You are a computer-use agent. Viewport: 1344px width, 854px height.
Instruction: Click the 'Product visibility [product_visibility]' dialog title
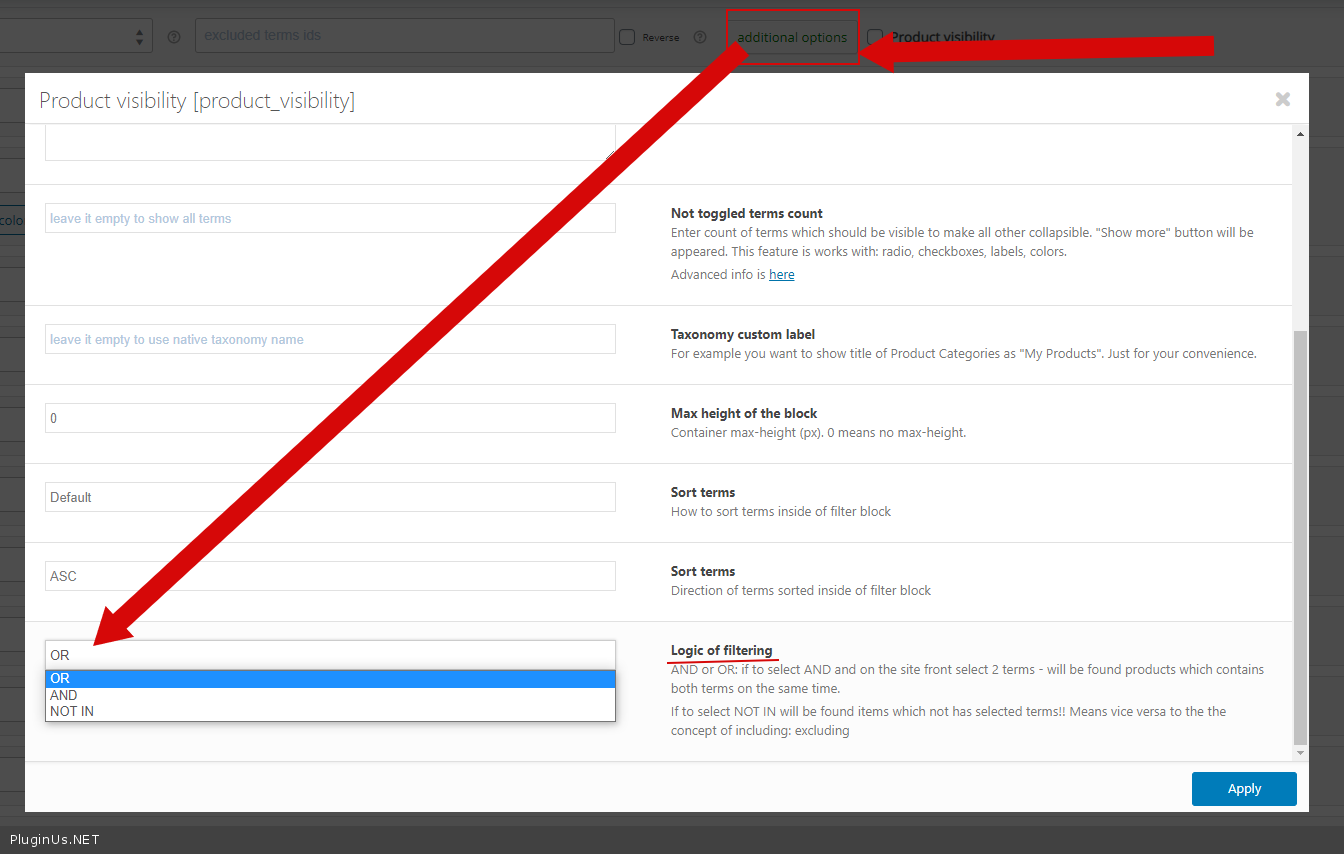point(197,100)
